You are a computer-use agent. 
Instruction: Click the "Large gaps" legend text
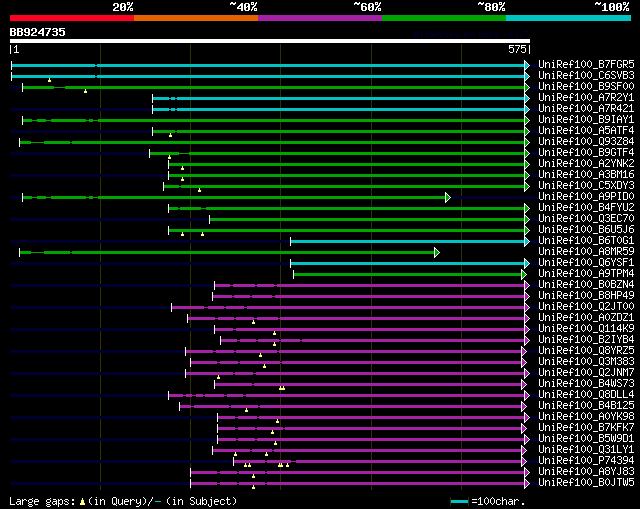point(42,502)
